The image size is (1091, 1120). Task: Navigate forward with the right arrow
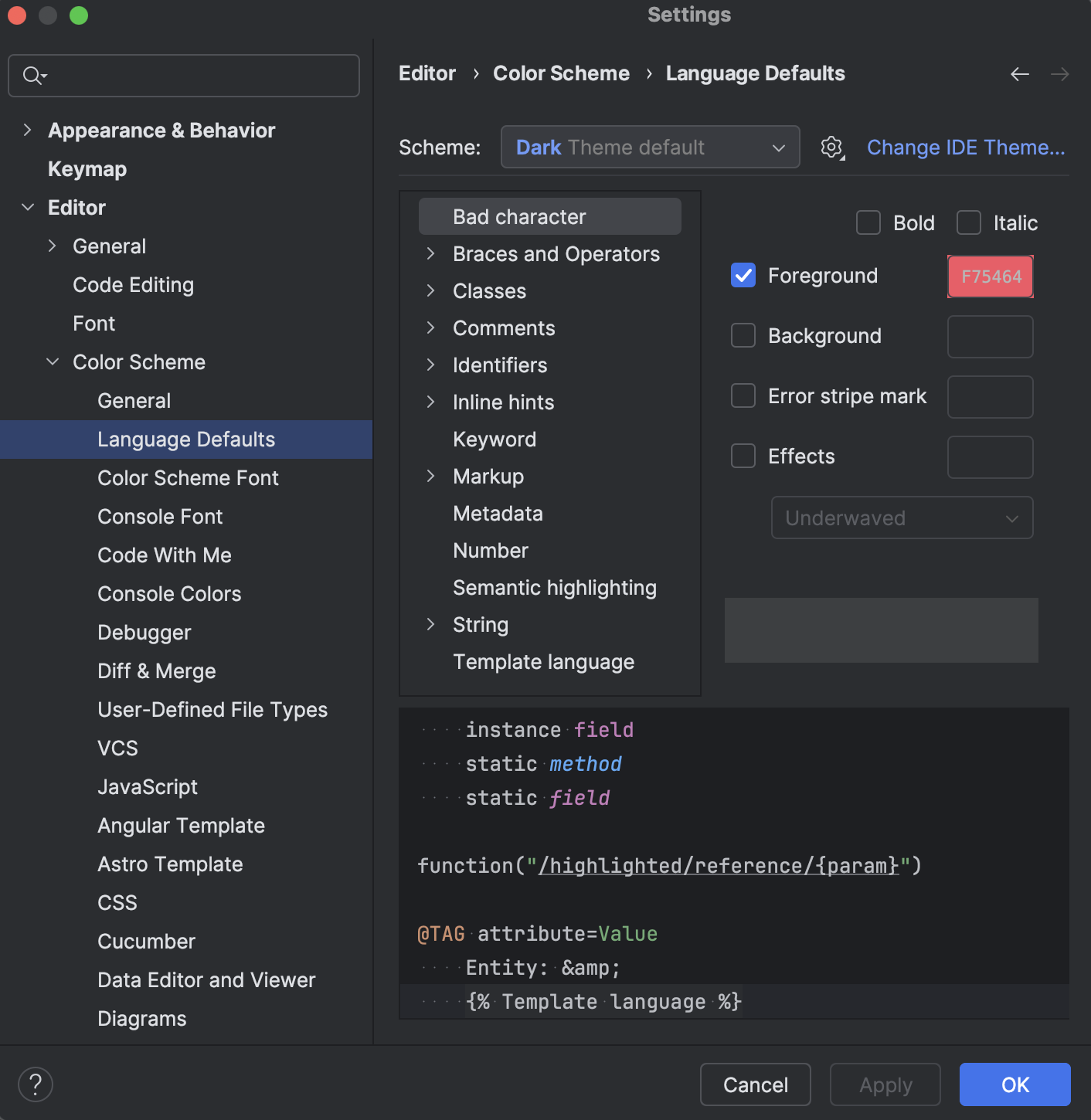pyautogui.click(x=1060, y=74)
